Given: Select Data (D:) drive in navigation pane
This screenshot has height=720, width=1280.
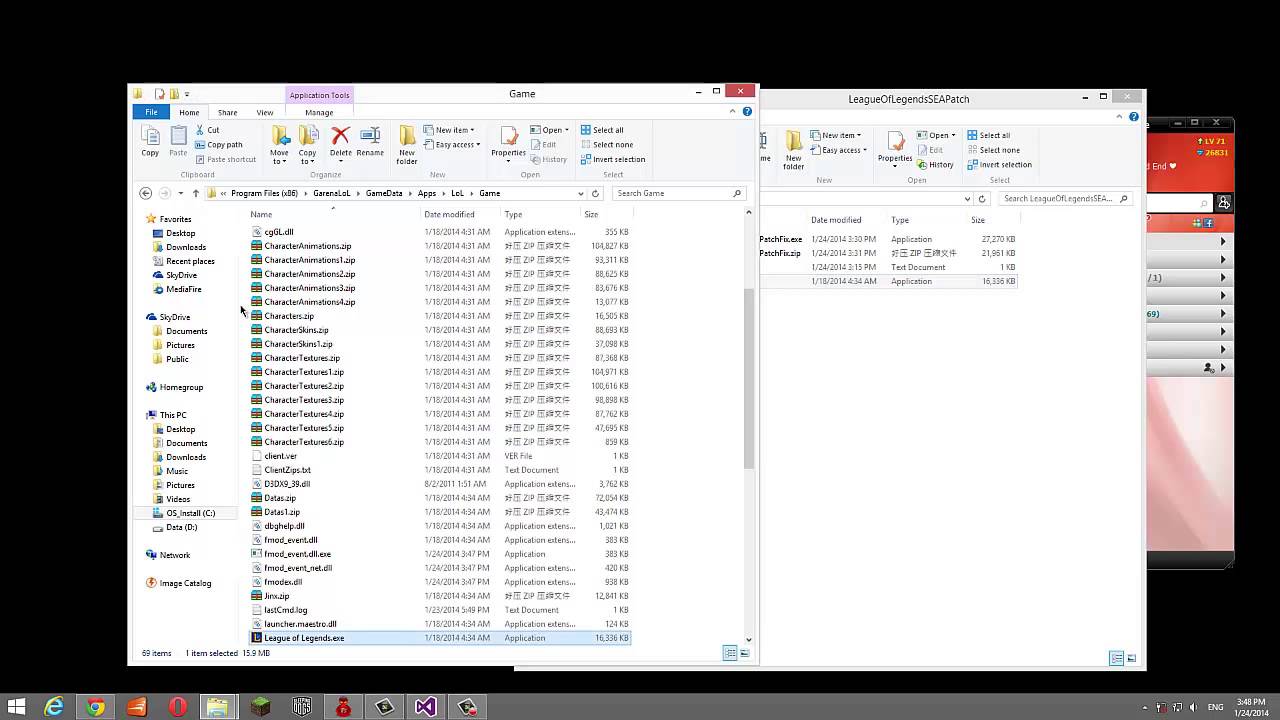Looking at the screenshot, I should [181, 527].
